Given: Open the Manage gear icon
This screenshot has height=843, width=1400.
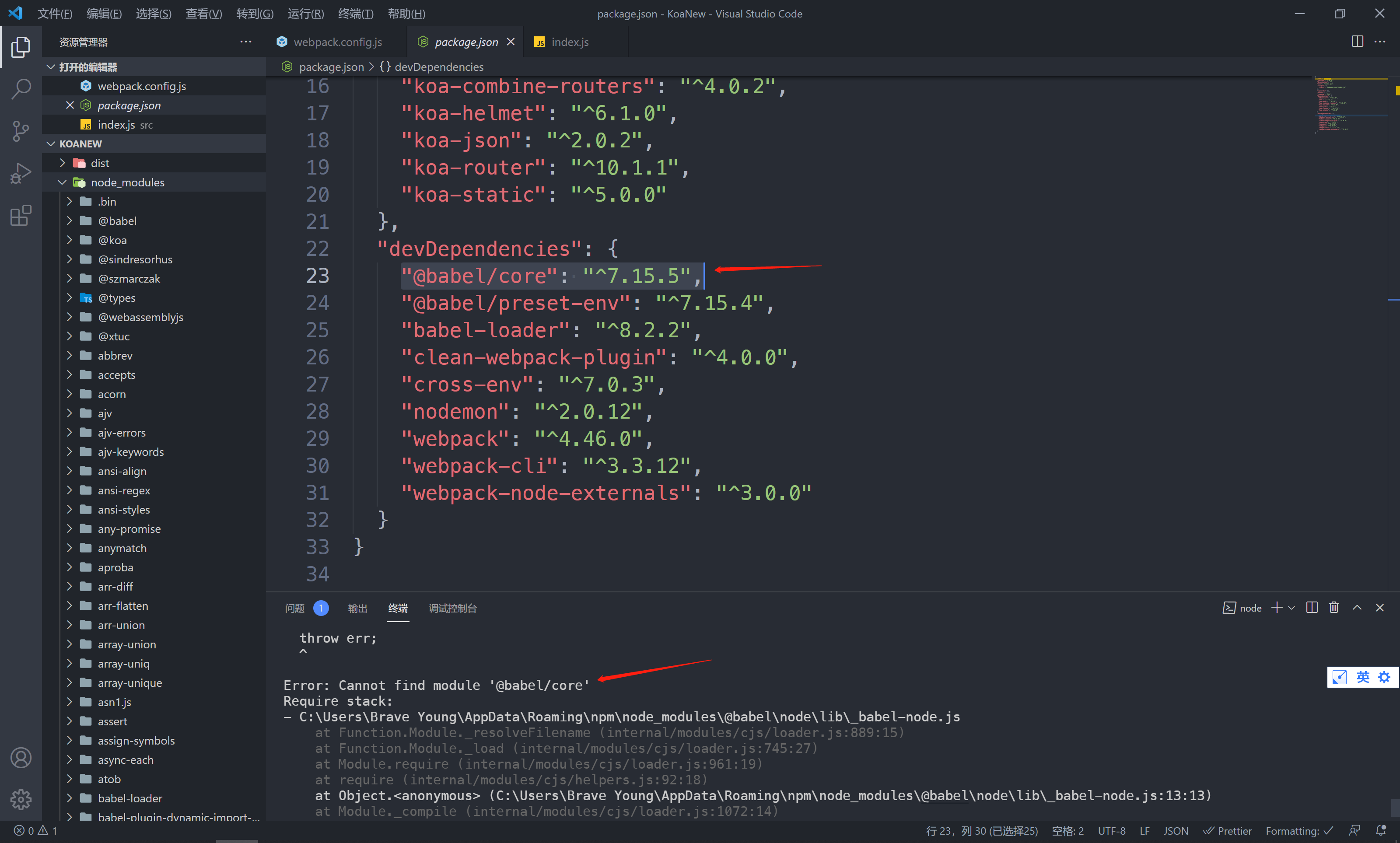Looking at the screenshot, I should coord(21,799).
